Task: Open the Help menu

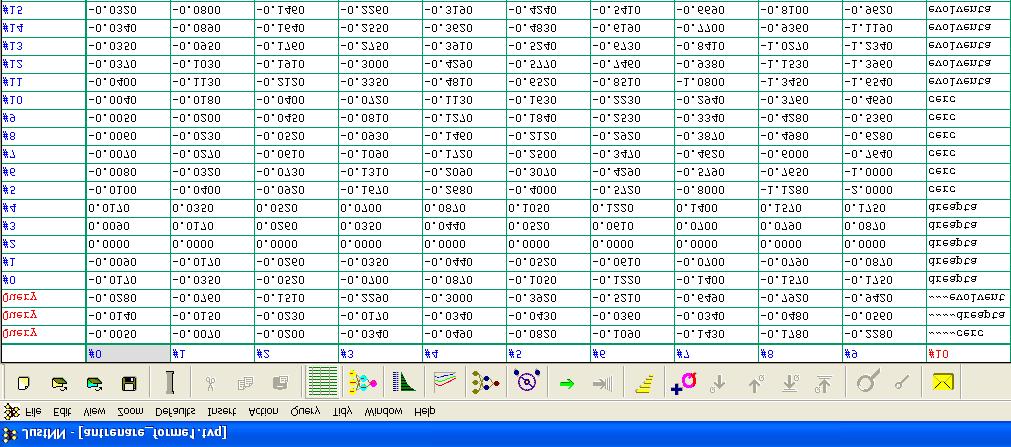Action: tap(425, 411)
